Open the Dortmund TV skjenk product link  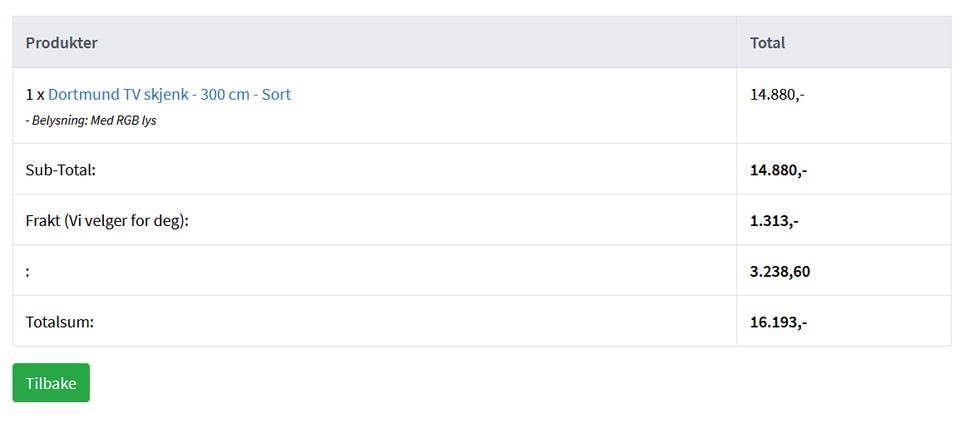(x=169, y=94)
